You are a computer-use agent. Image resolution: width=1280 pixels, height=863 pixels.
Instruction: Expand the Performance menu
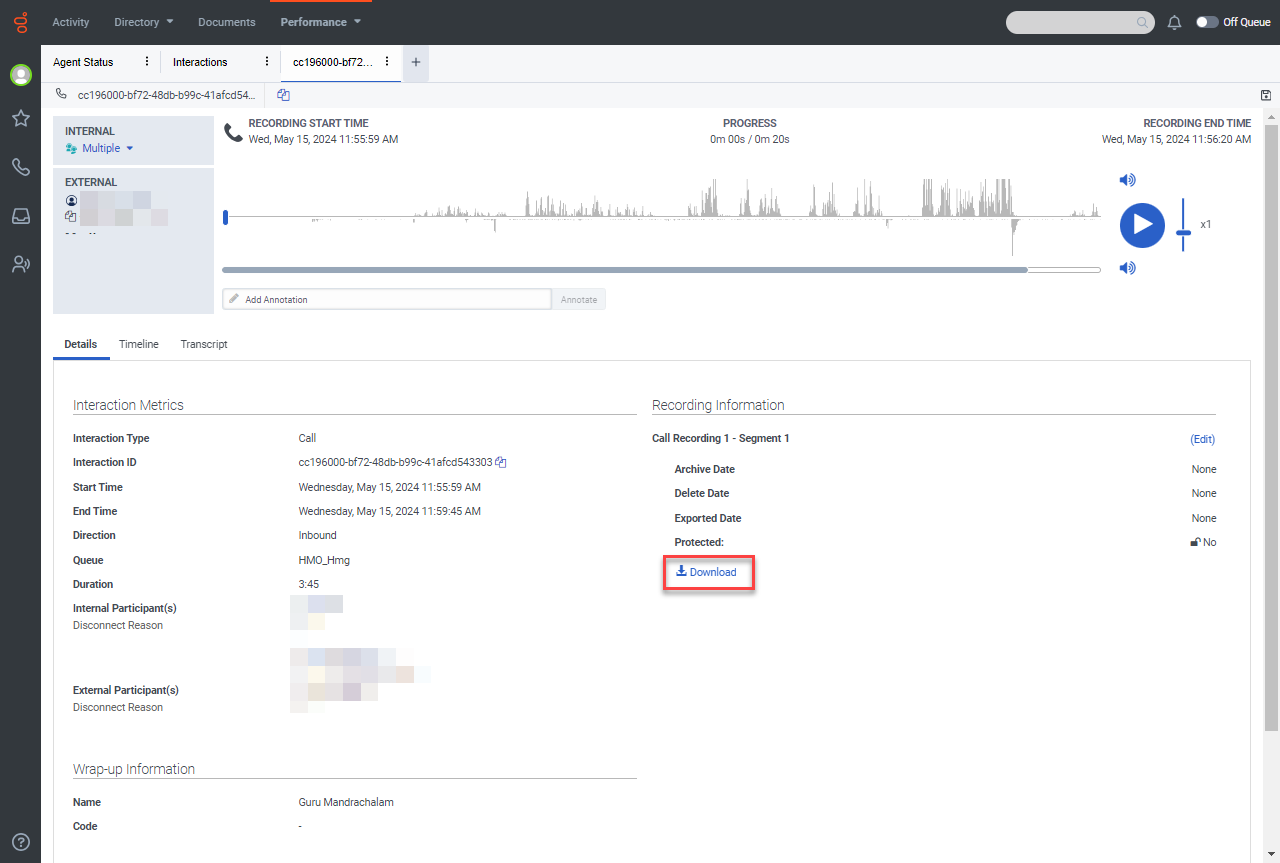pyautogui.click(x=320, y=22)
